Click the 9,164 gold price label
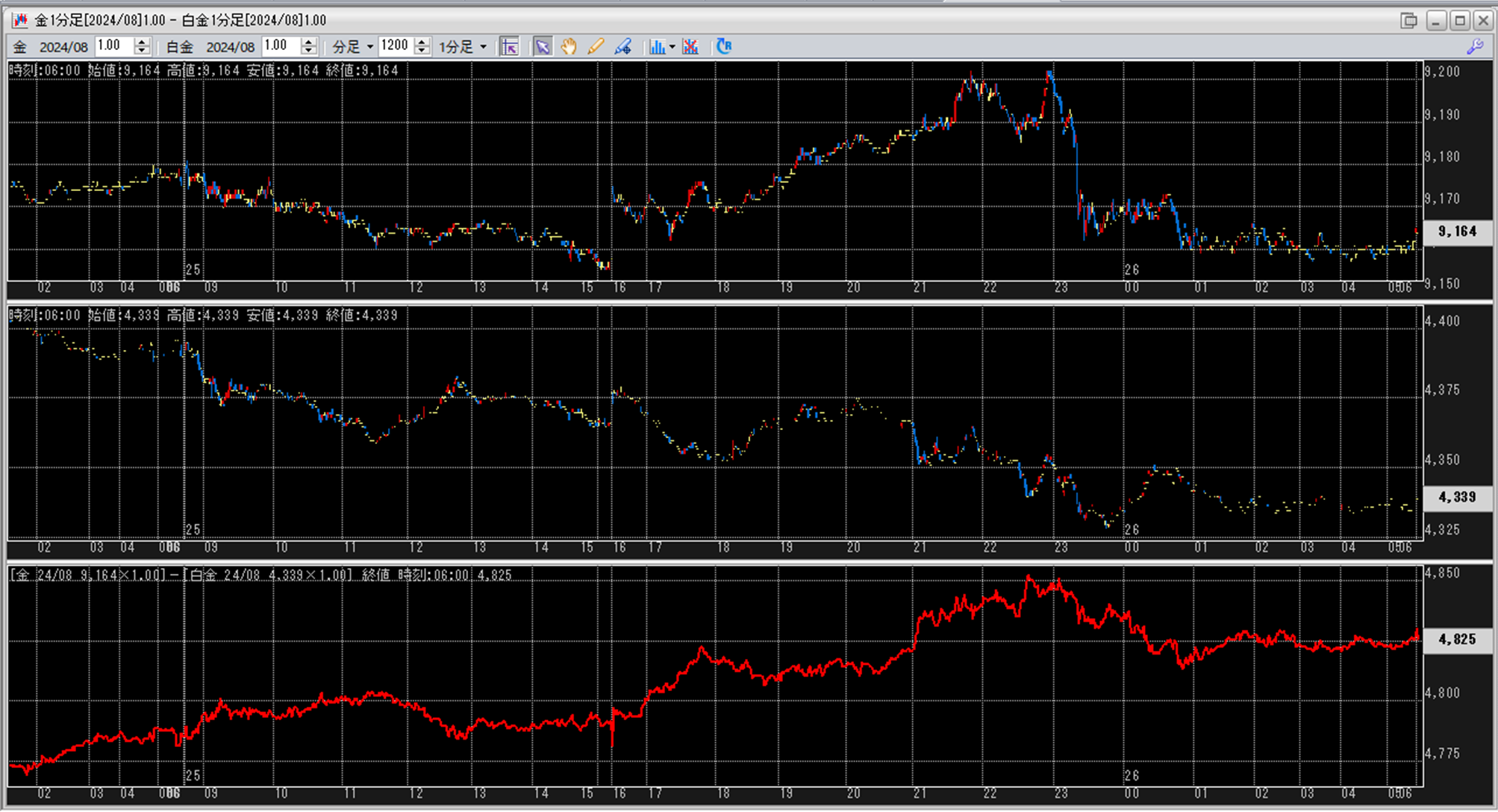 click(x=1457, y=232)
